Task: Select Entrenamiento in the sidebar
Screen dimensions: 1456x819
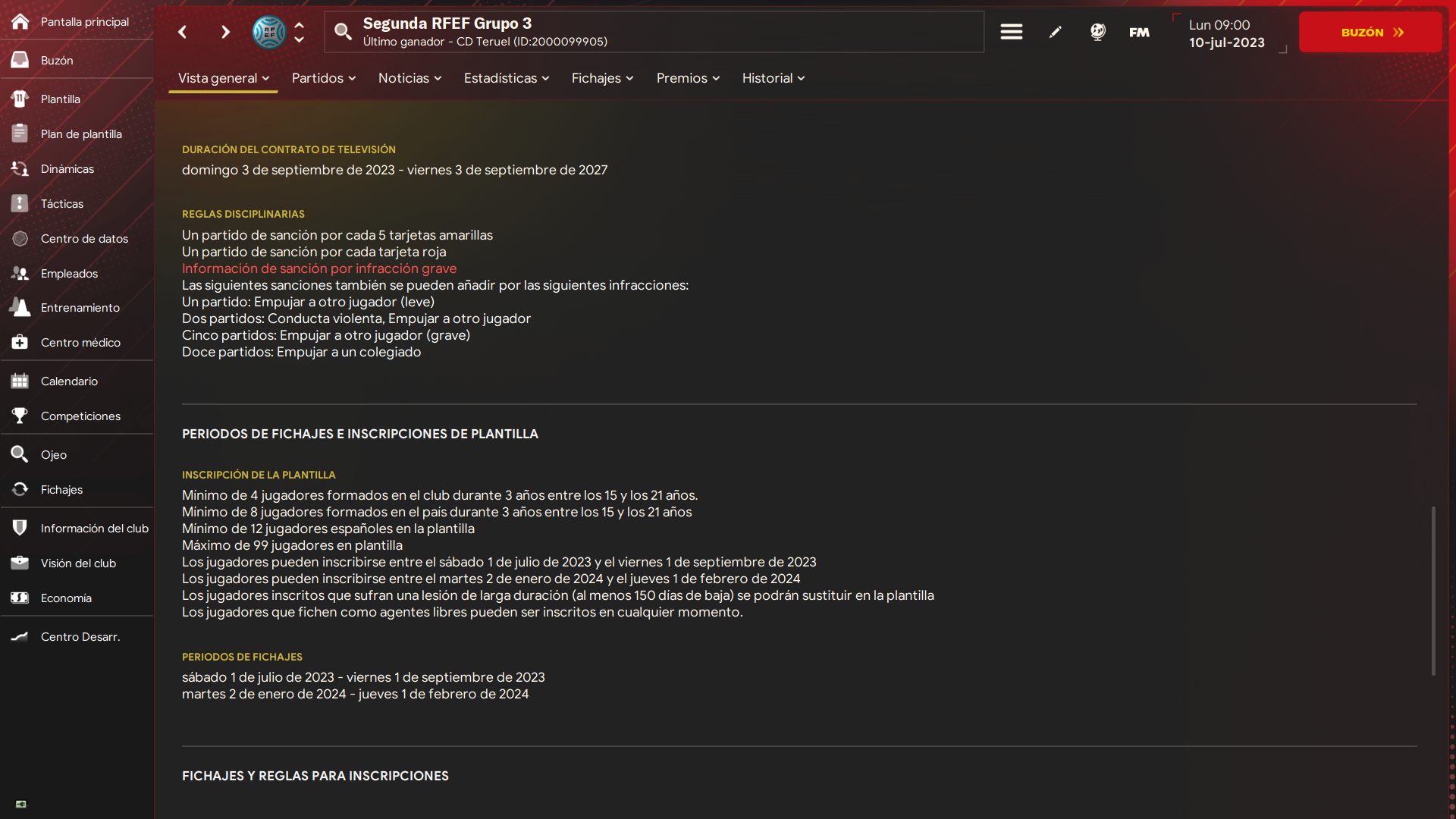Action: pos(80,307)
